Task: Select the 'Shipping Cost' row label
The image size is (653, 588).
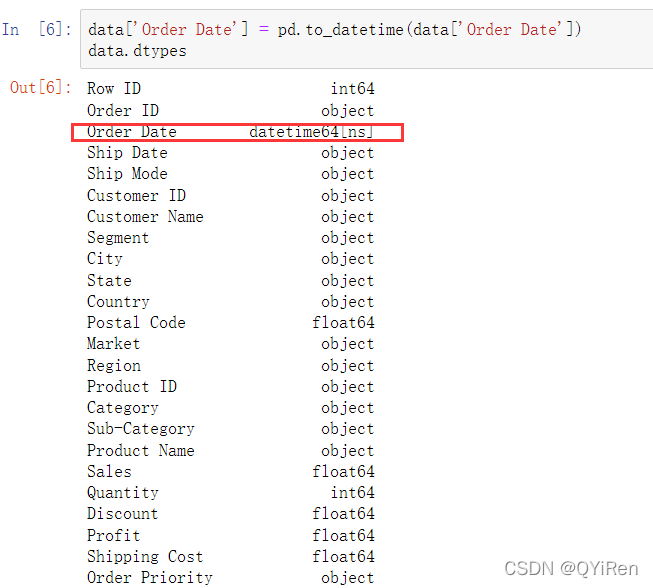Action: tap(145, 557)
